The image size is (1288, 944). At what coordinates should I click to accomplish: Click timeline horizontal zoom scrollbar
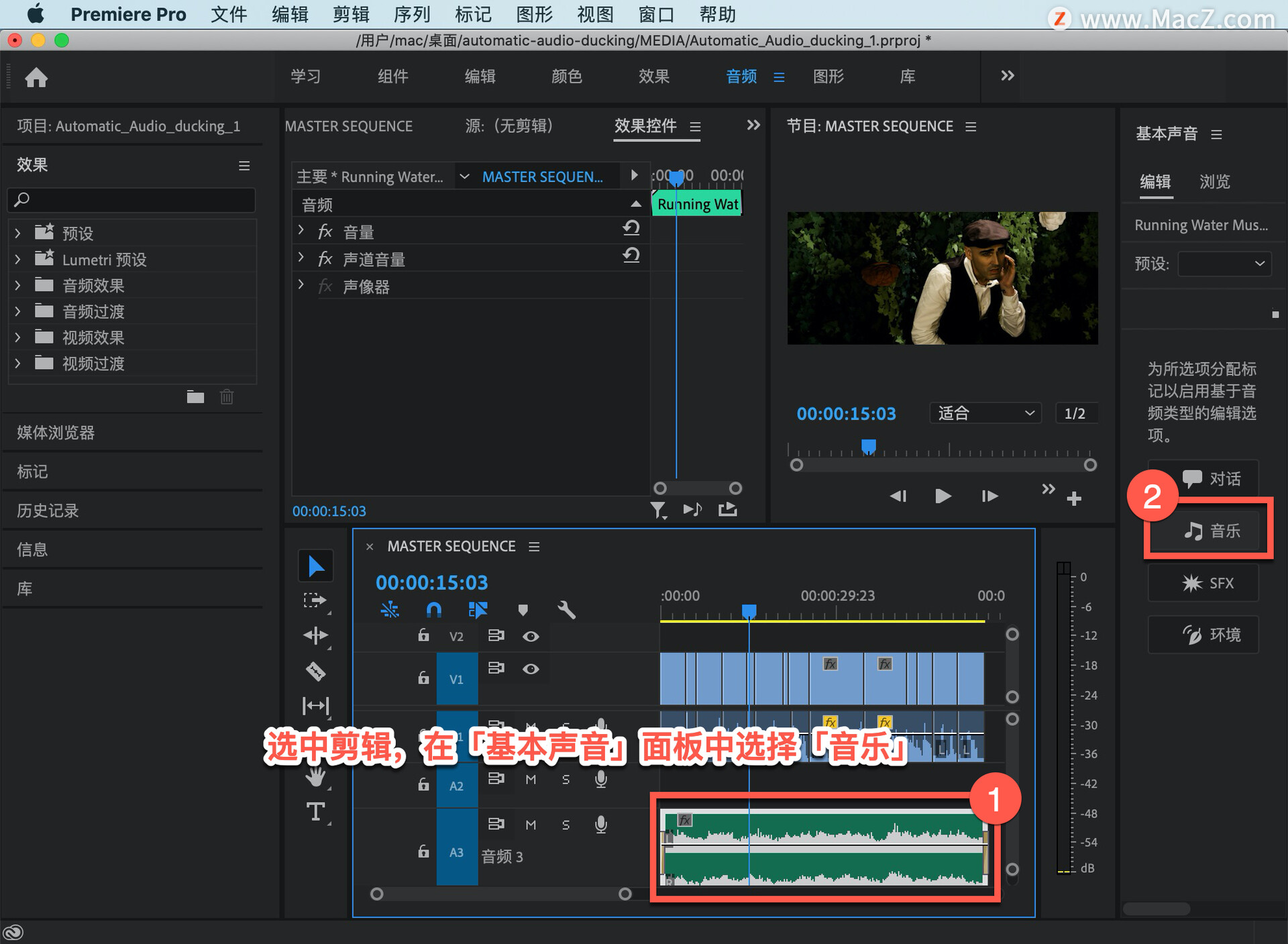500,894
